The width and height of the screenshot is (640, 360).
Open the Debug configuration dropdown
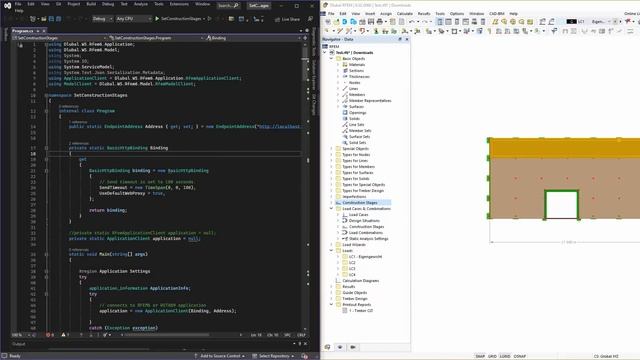[102, 19]
